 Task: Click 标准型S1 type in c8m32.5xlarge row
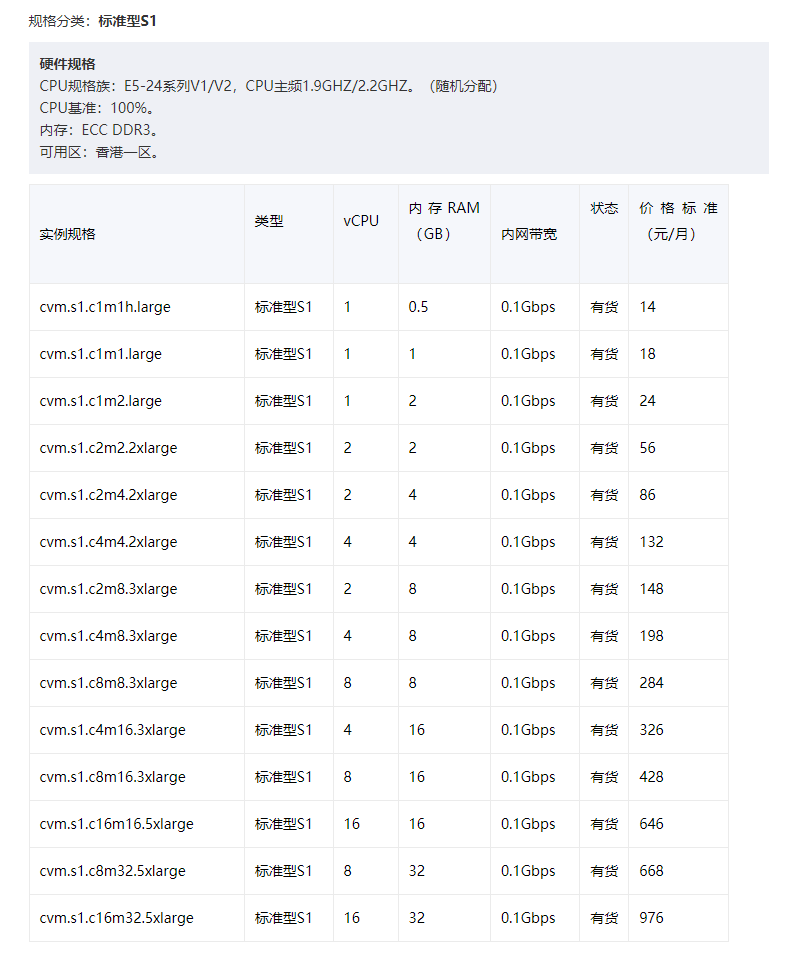tap(283, 872)
